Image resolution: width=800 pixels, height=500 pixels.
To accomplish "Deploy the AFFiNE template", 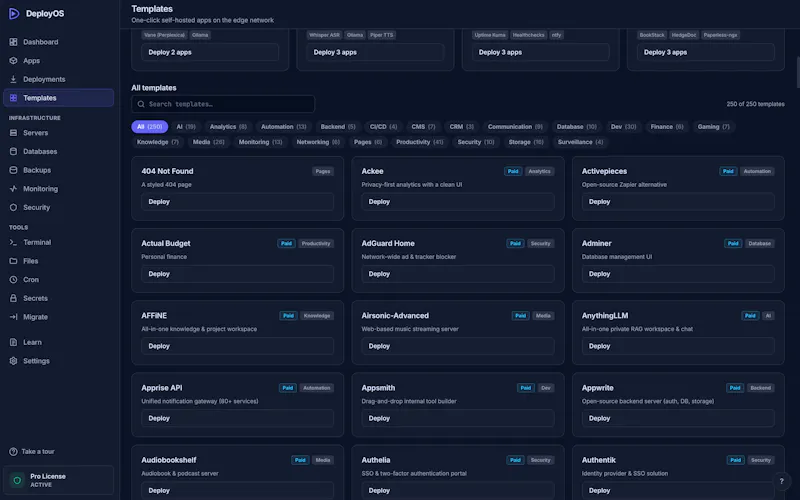I will tap(237, 346).
